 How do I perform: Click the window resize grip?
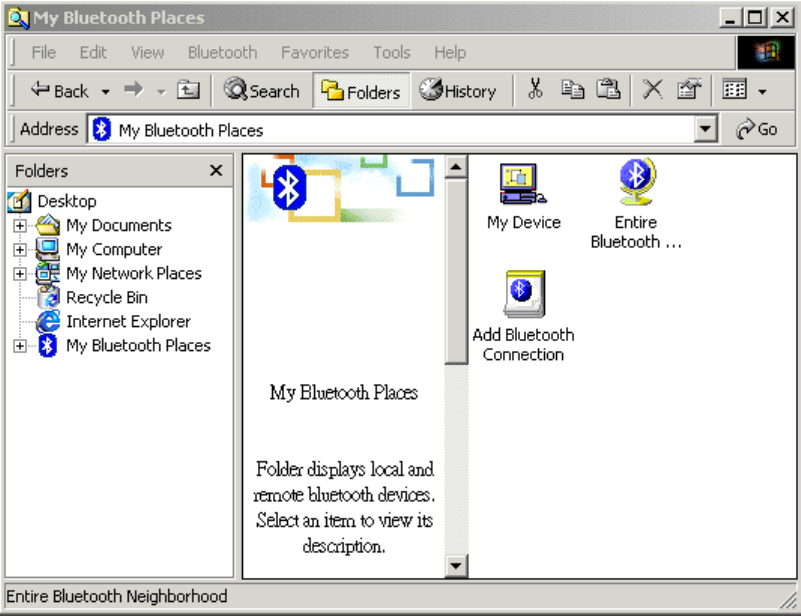[788, 599]
